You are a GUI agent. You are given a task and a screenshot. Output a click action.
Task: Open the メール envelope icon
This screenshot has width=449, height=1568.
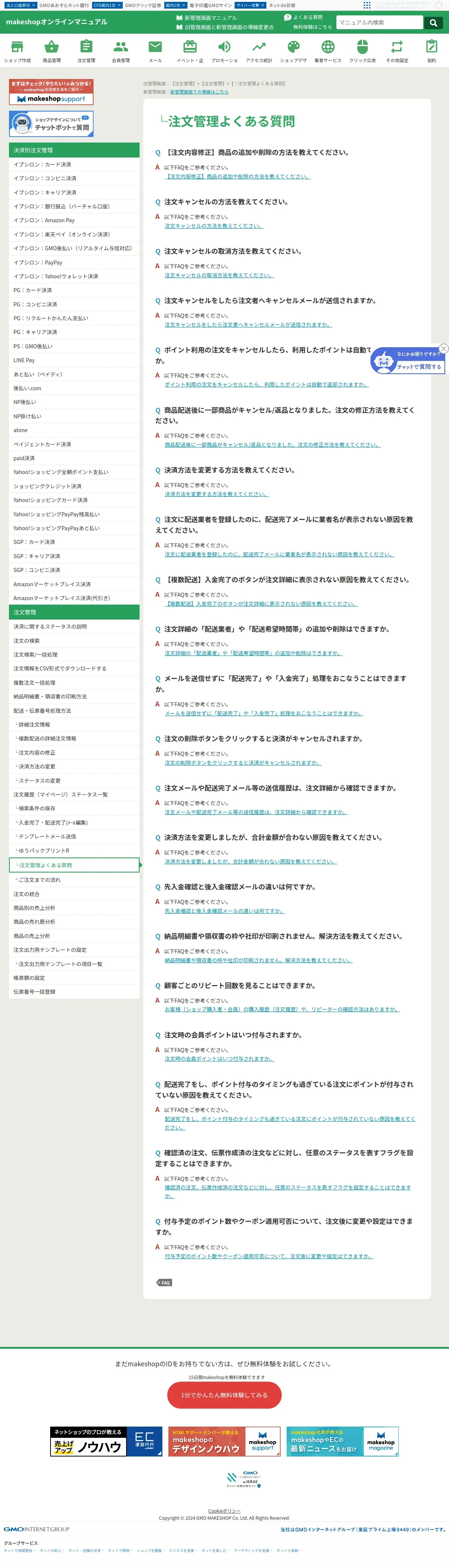pos(155,46)
